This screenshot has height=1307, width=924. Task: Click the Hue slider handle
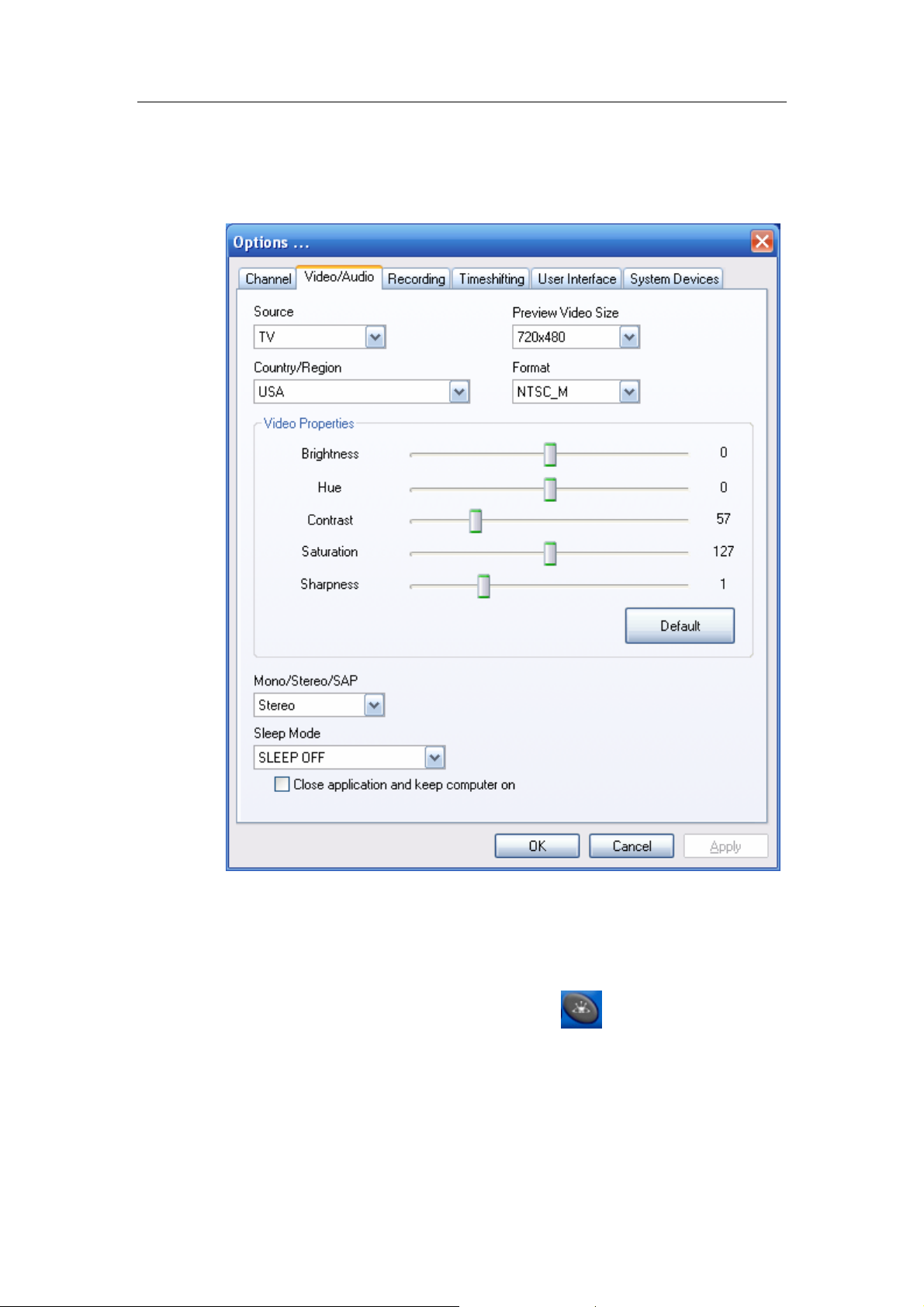[550, 489]
